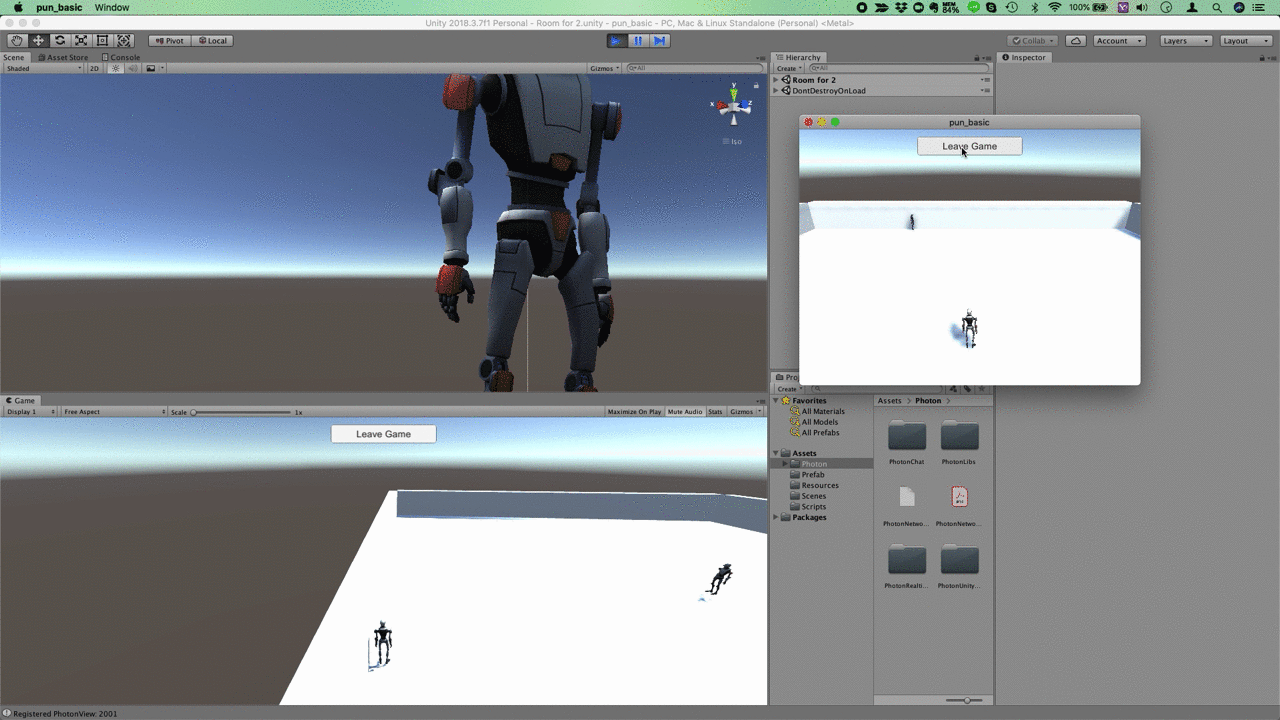
Task: Switch to the Console tab
Action: [121, 58]
